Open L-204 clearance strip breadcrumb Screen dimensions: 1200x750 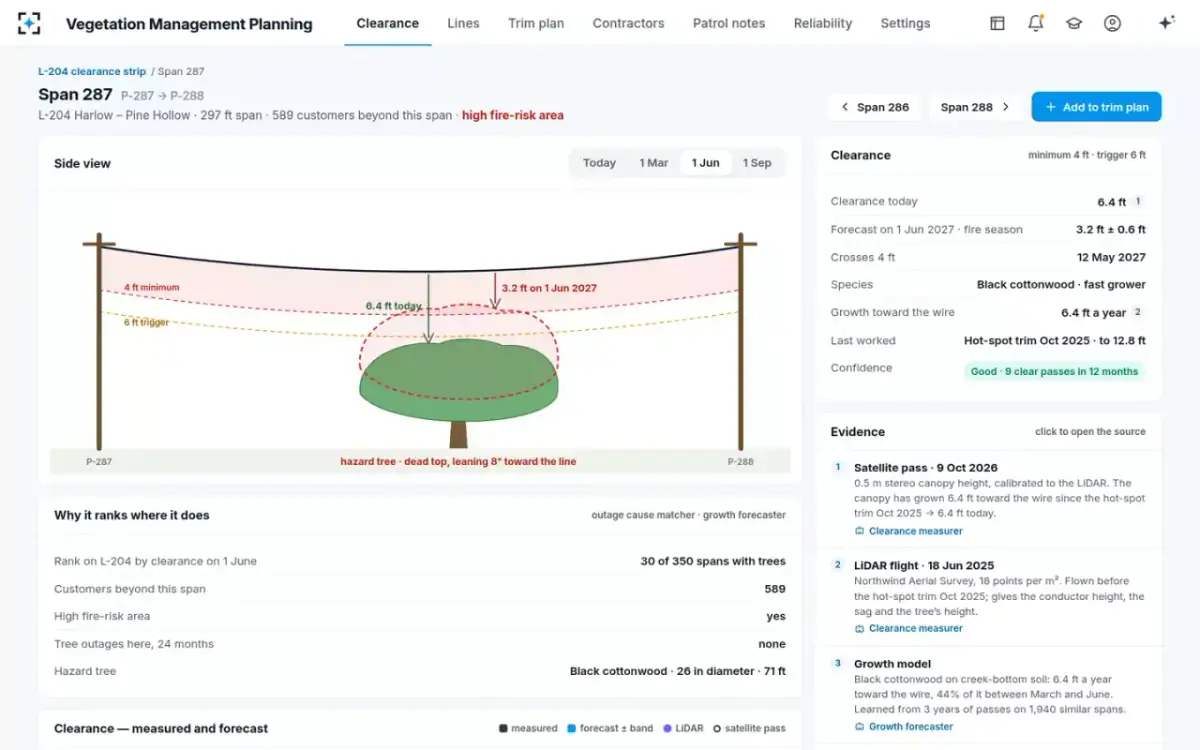point(92,72)
